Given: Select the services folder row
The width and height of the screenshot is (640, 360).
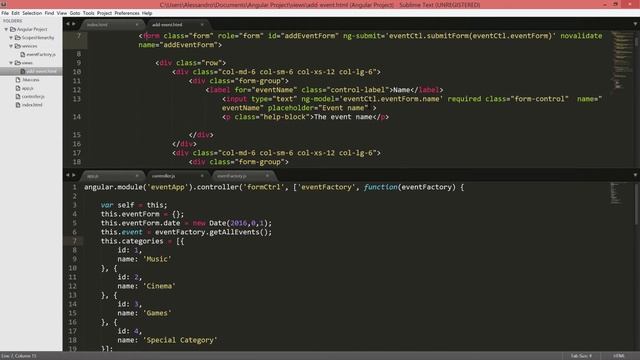Looking at the screenshot, I should (31, 46).
